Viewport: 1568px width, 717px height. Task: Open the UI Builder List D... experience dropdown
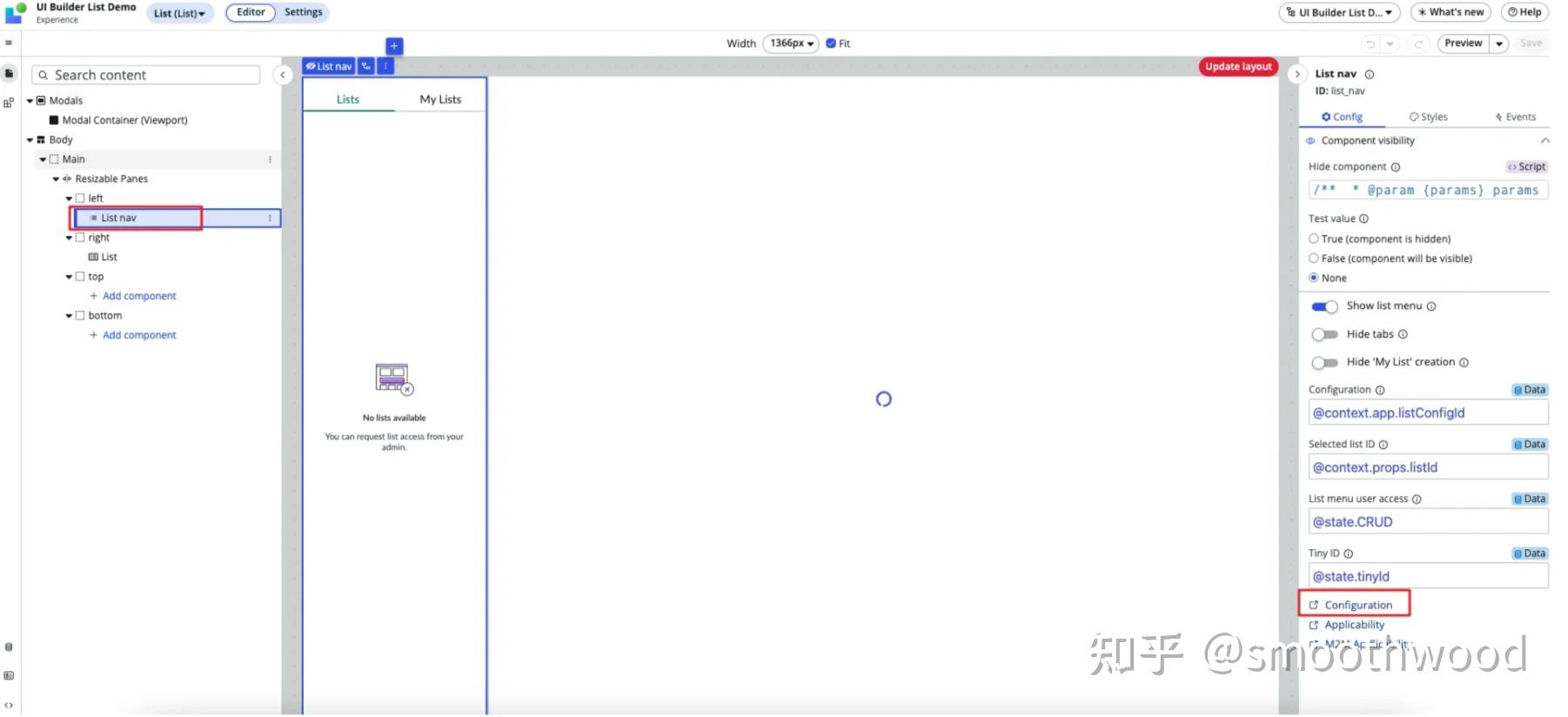tap(1339, 12)
